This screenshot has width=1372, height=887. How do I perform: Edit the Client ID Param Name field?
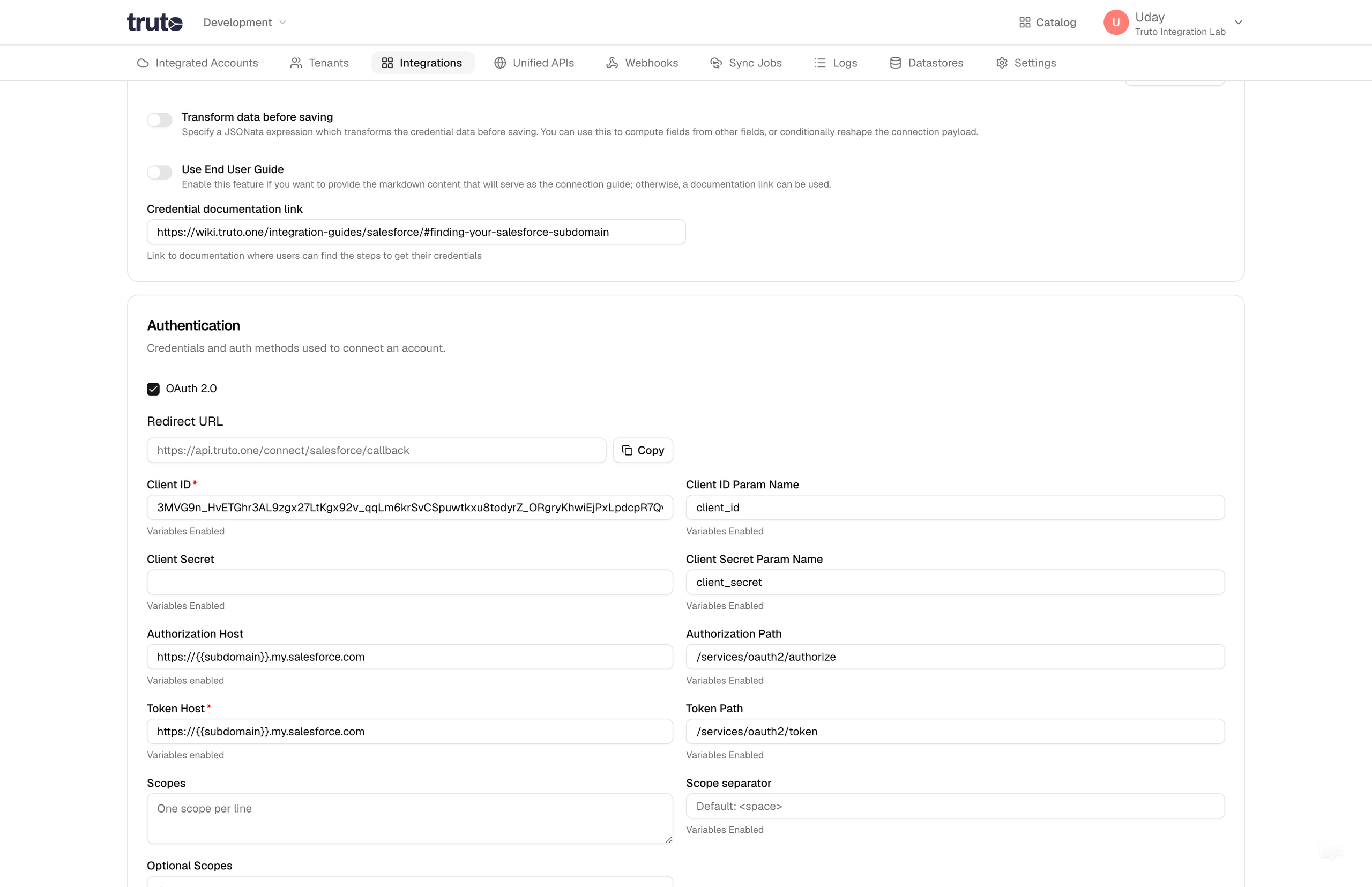tap(955, 508)
